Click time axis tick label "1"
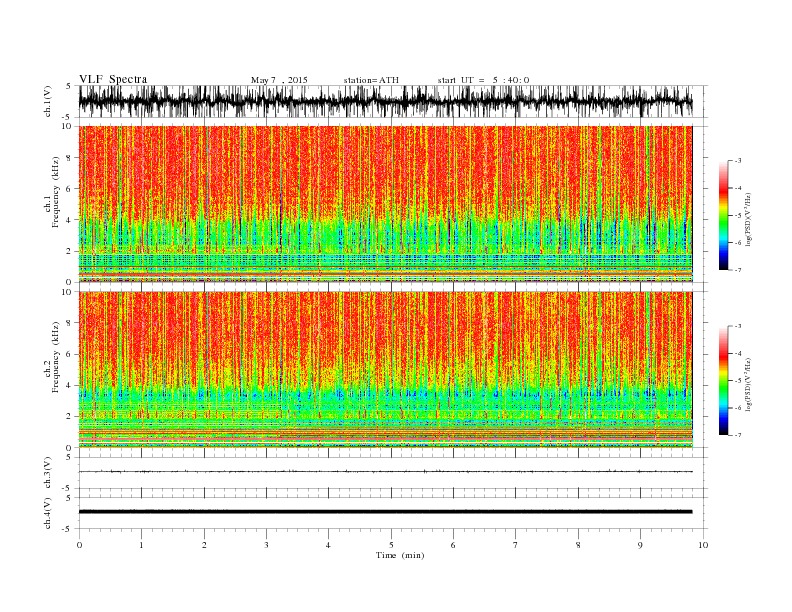Viewport: 792px width, 612px height. [141, 545]
